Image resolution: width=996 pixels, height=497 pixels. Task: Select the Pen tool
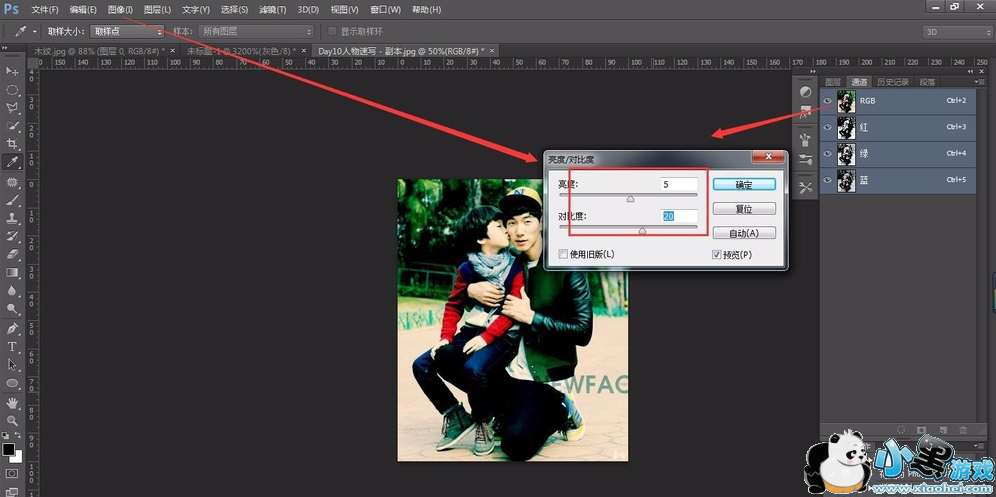(x=13, y=328)
